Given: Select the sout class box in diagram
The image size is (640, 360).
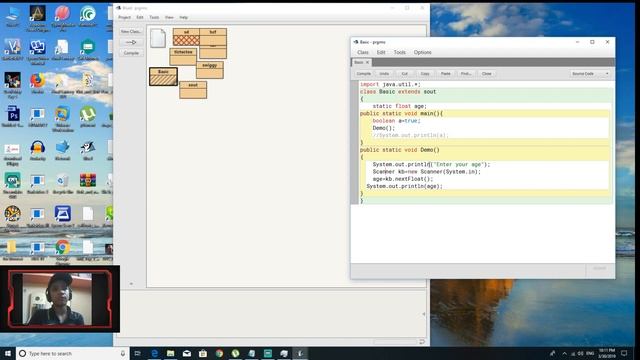Looking at the screenshot, I should click(x=193, y=90).
